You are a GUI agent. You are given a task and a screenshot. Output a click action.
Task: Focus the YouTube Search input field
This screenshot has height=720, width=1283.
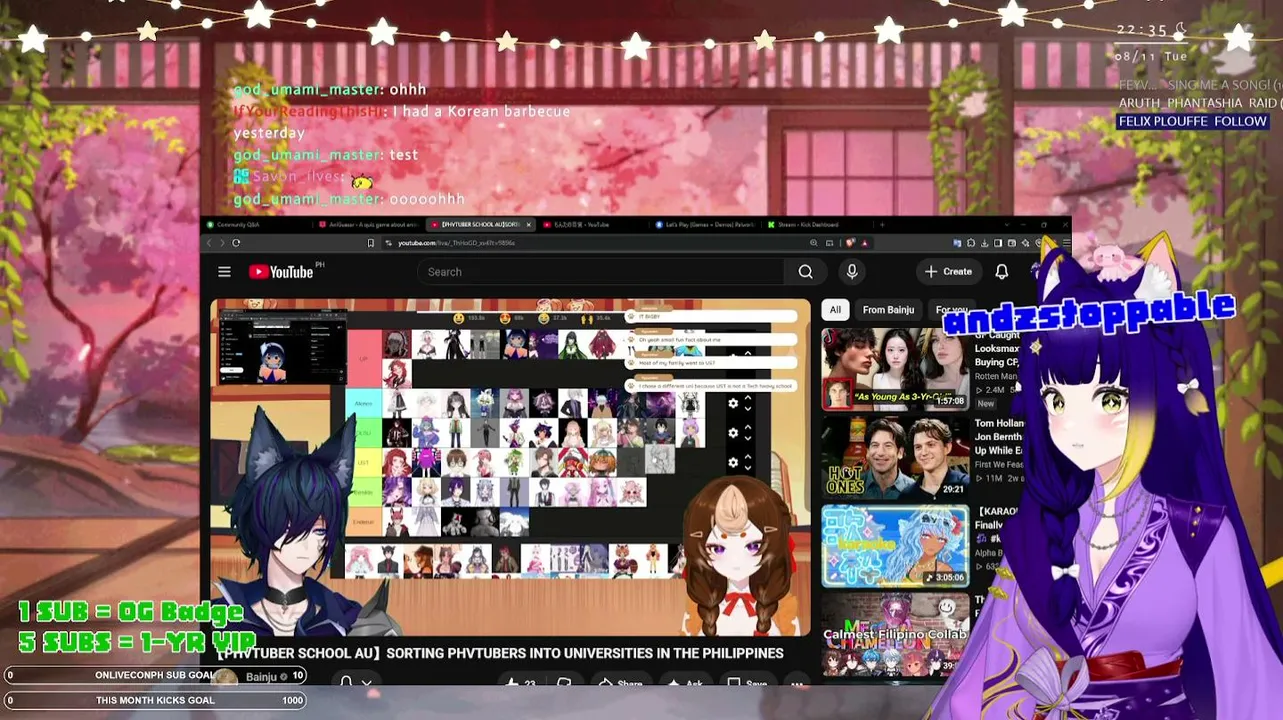[x=600, y=272]
